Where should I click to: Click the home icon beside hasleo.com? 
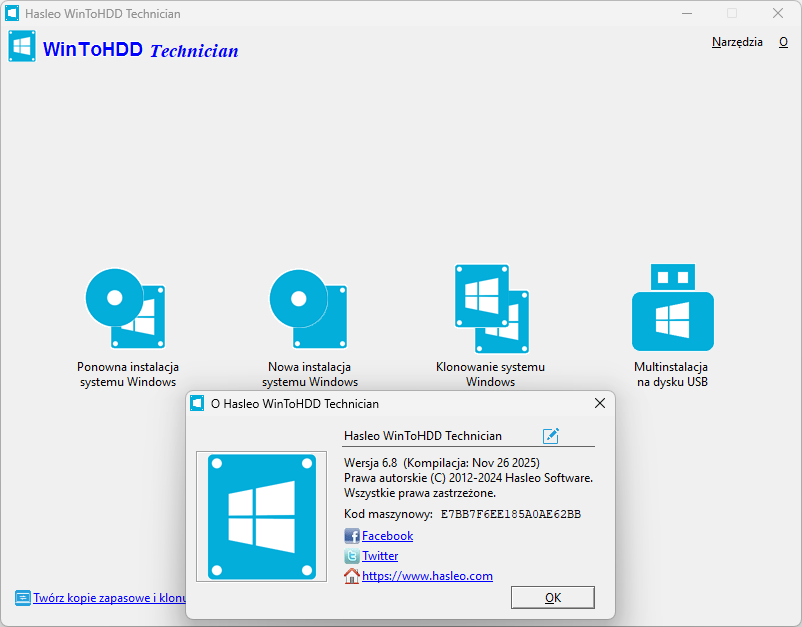tap(352, 576)
